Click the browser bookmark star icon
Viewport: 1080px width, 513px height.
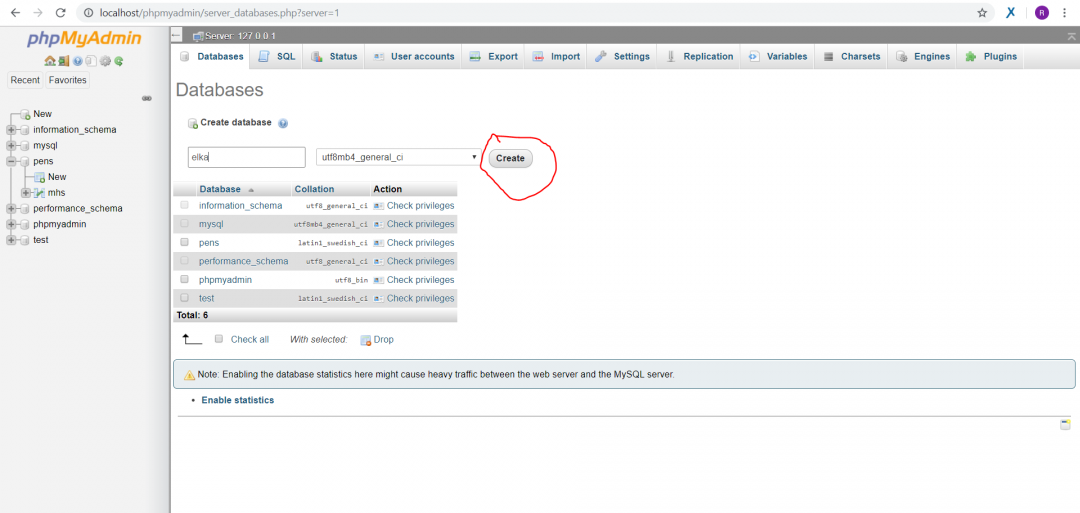coord(982,13)
